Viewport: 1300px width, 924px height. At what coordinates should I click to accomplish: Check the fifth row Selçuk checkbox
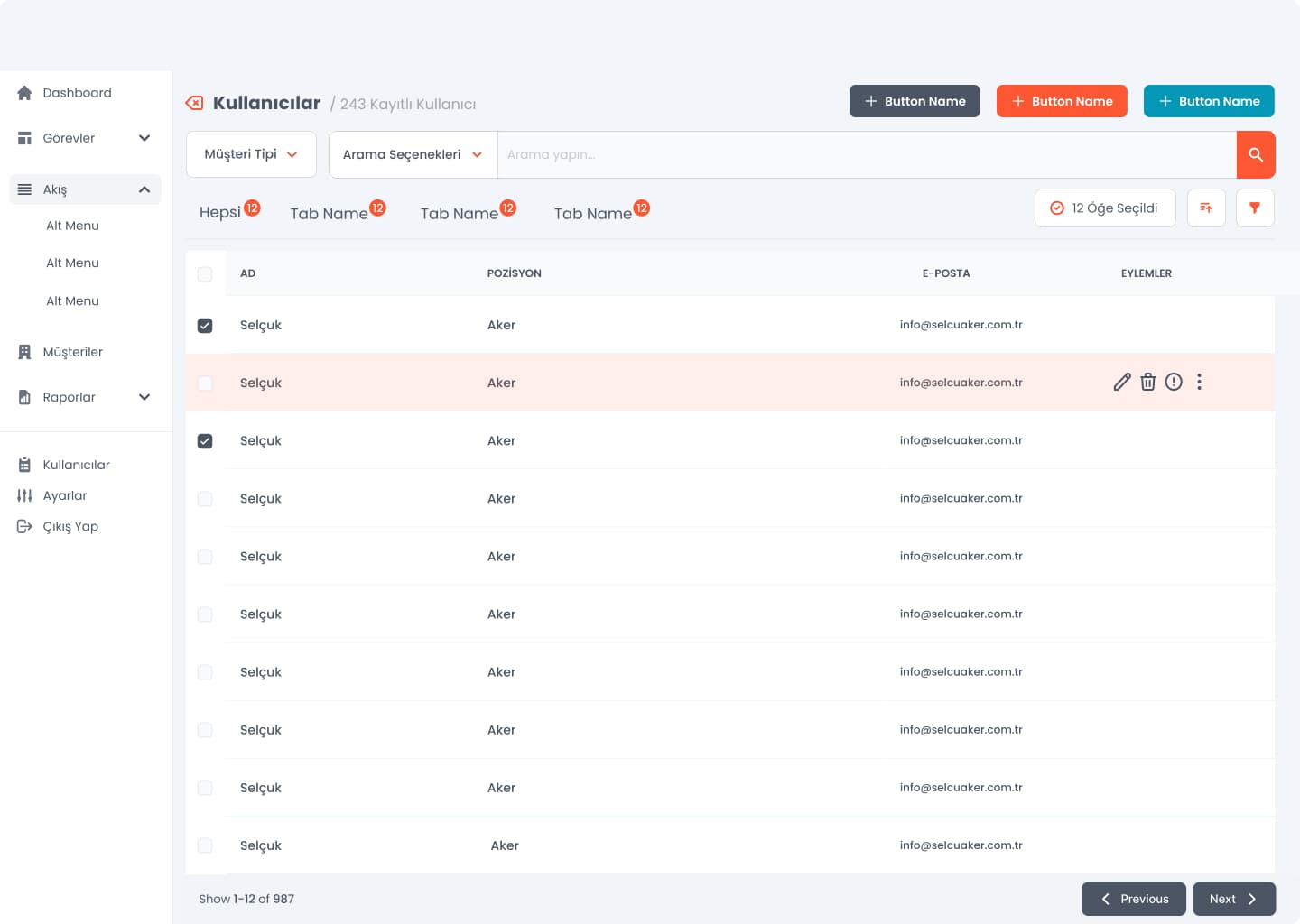pyautogui.click(x=205, y=557)
